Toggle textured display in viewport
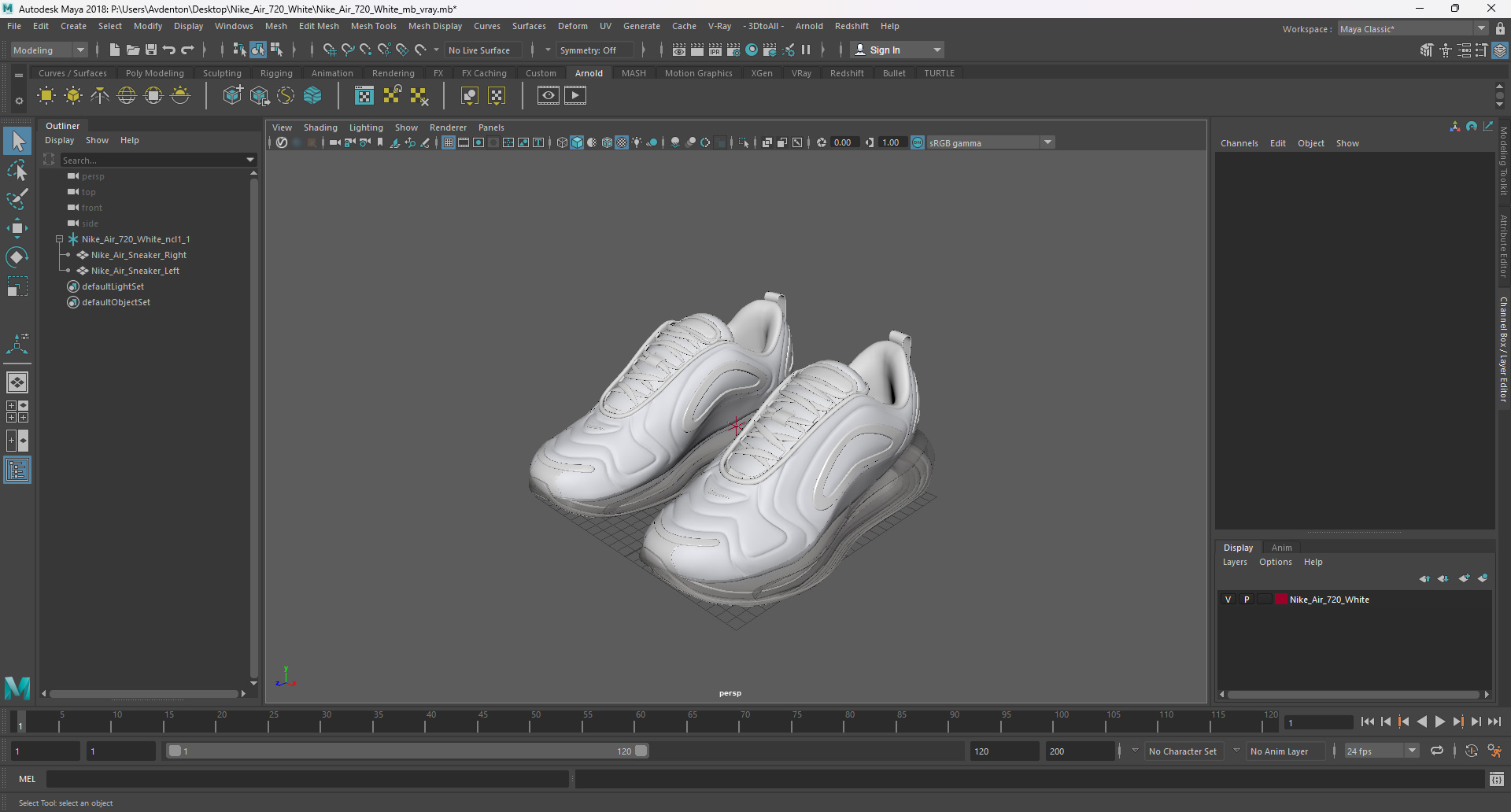 coord(622,142)
